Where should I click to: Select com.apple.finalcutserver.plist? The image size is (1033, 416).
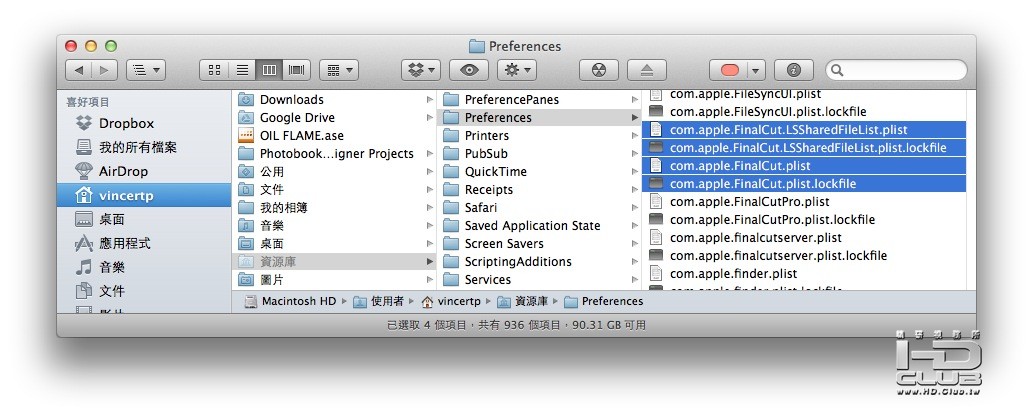pos(804,237)
